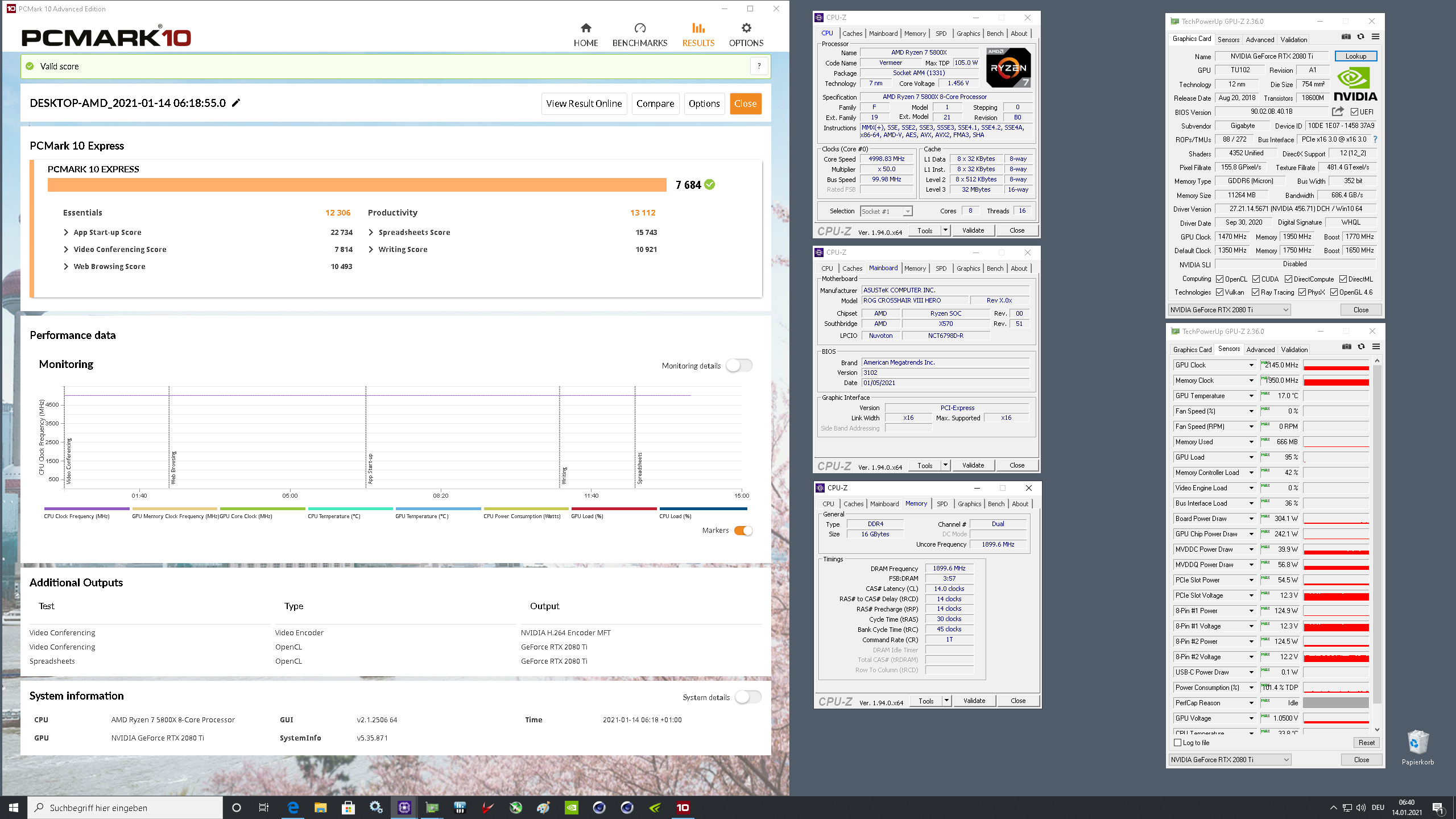Open hamburger menu in upper GPU-Z window

coord(1375,36)
